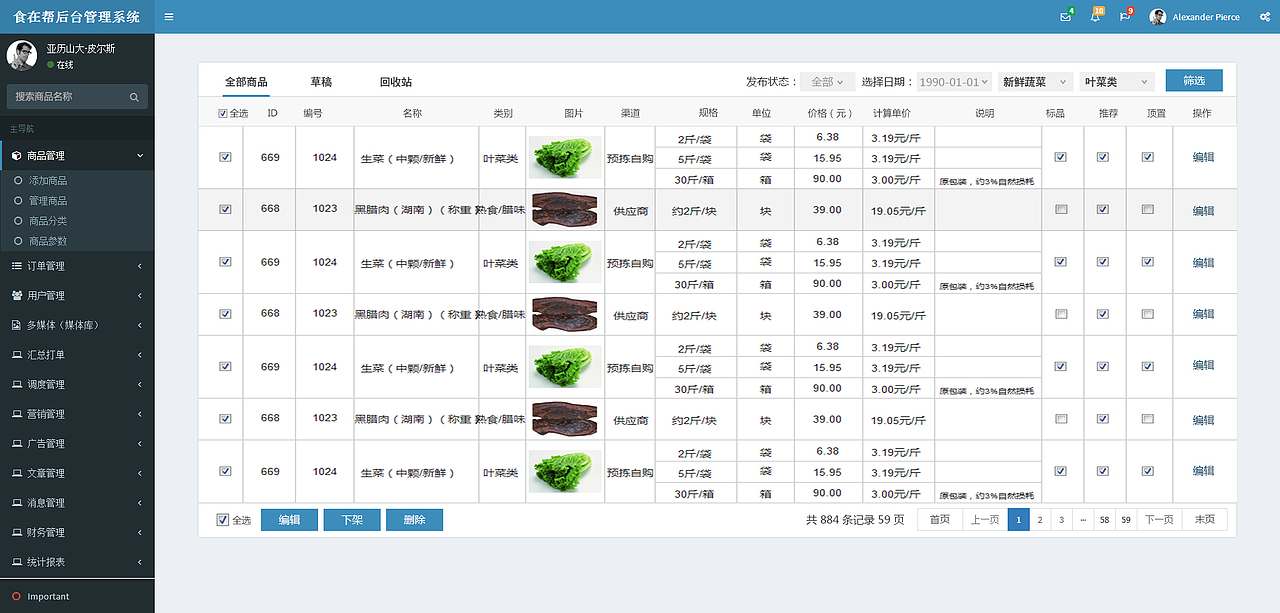Image resolution: width=1280 pixels, height=613 pixels.
Task: Click the magnifier icon in product search
Action: click(x=134, y=97)
